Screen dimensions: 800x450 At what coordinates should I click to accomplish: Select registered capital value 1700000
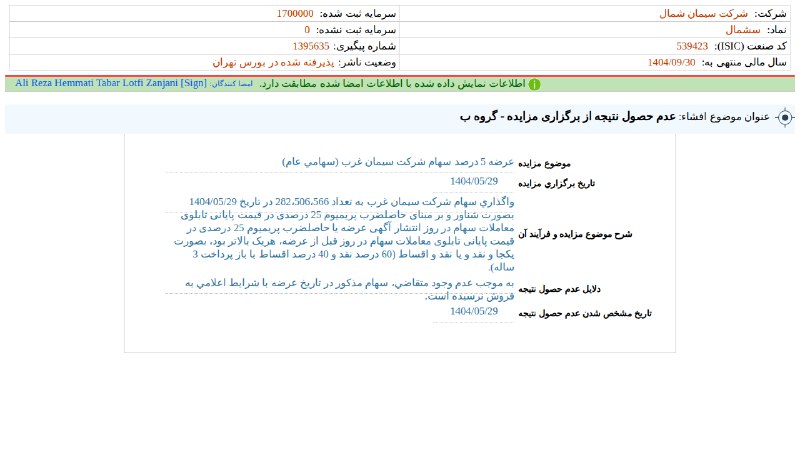point(295,14)
